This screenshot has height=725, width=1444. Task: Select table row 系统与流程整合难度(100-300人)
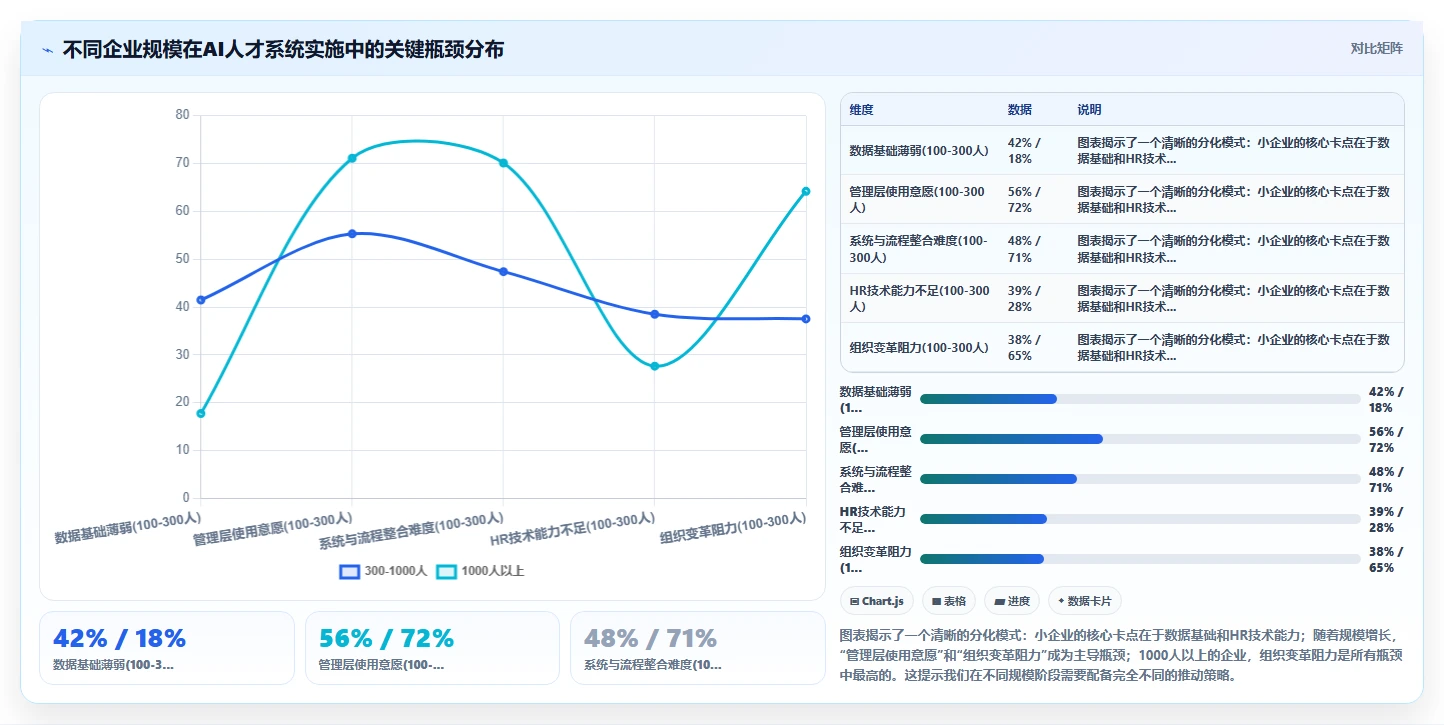click(1122, 249)
